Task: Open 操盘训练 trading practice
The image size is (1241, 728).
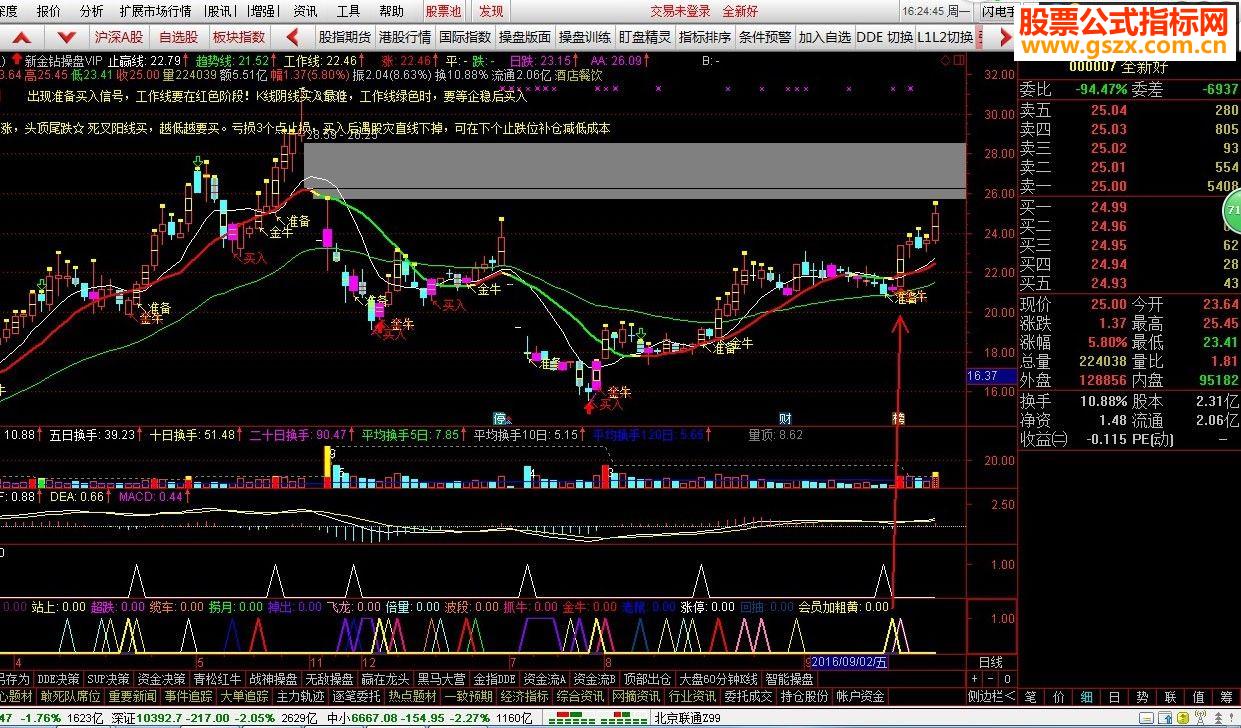Action: 584,37
